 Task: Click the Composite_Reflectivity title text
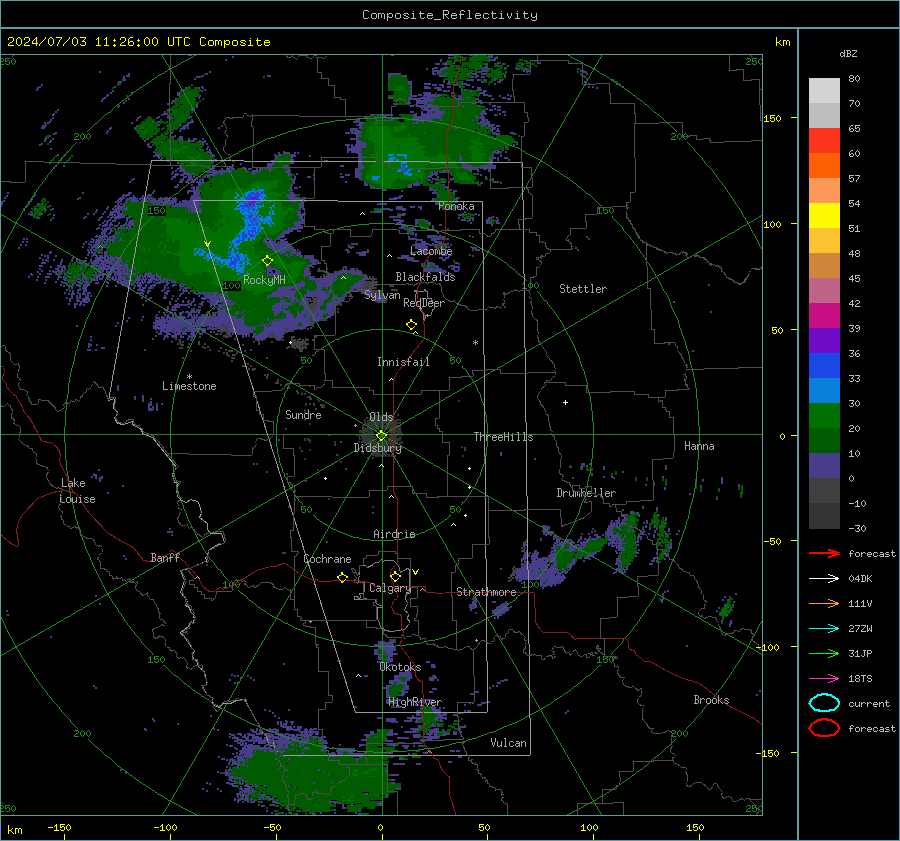click(x=450, y=15)
